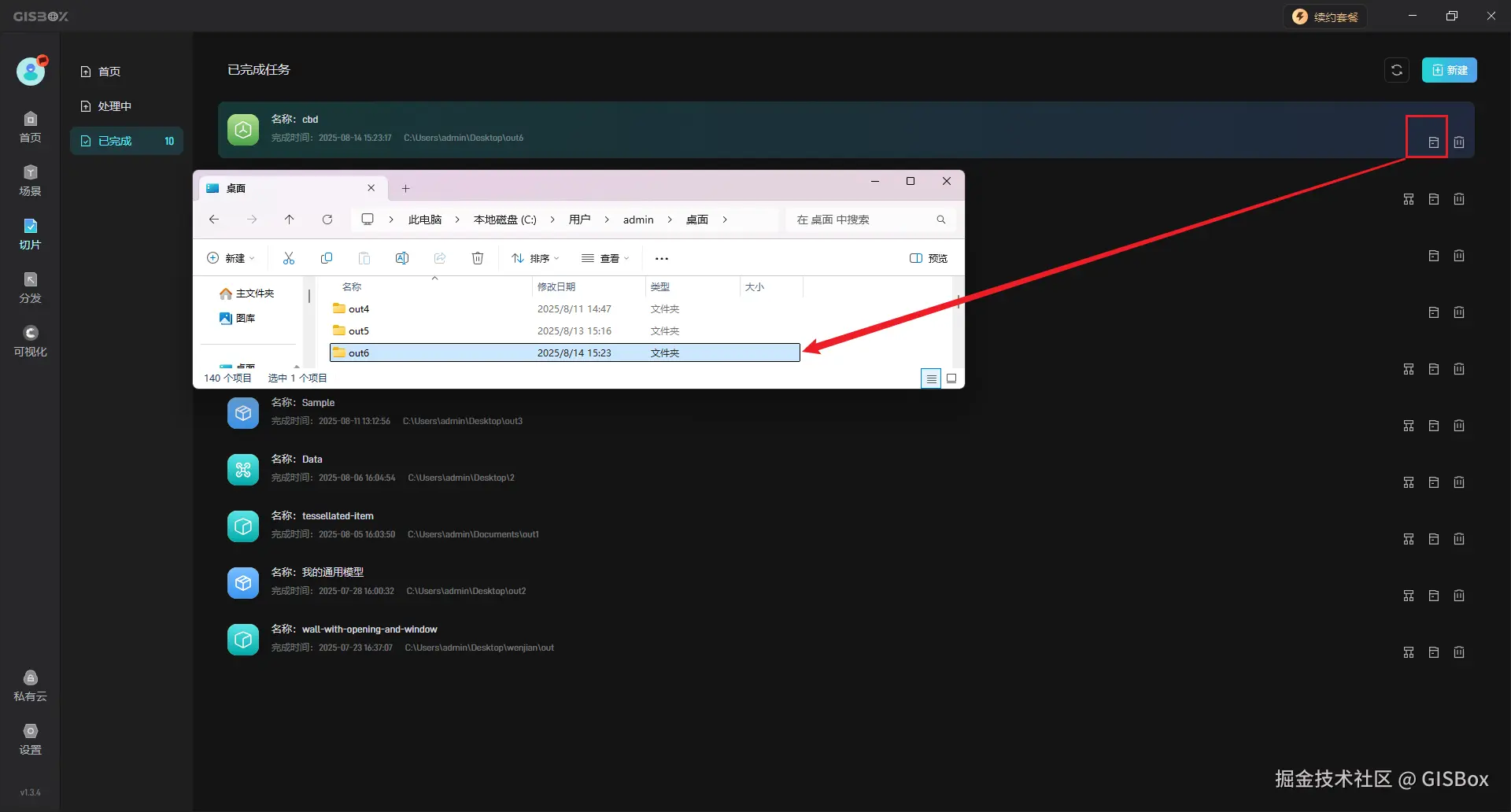Open 分发 in the sidebar
This screenshot has width=1511, height=812.
pyautogui.click(x=30, y=287)
